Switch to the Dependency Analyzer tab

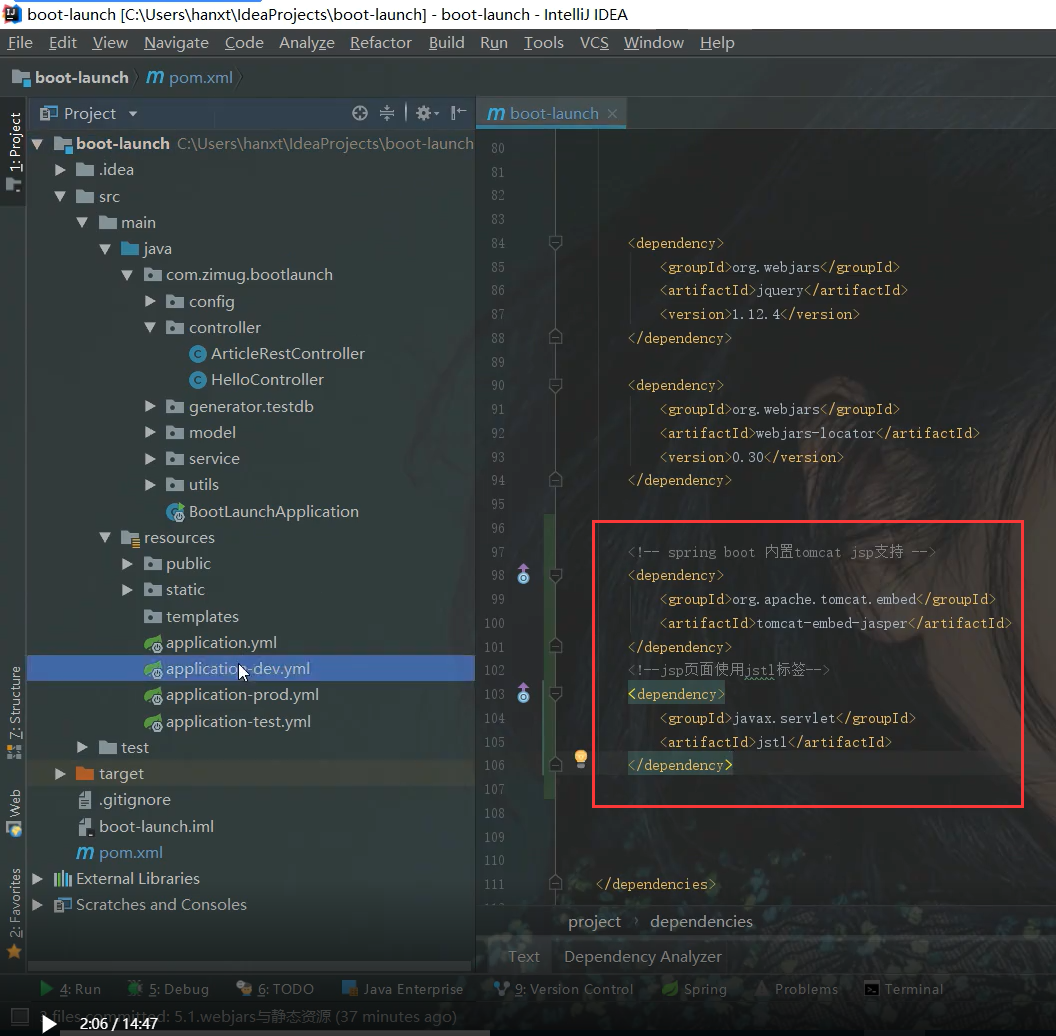click(642, 957)
